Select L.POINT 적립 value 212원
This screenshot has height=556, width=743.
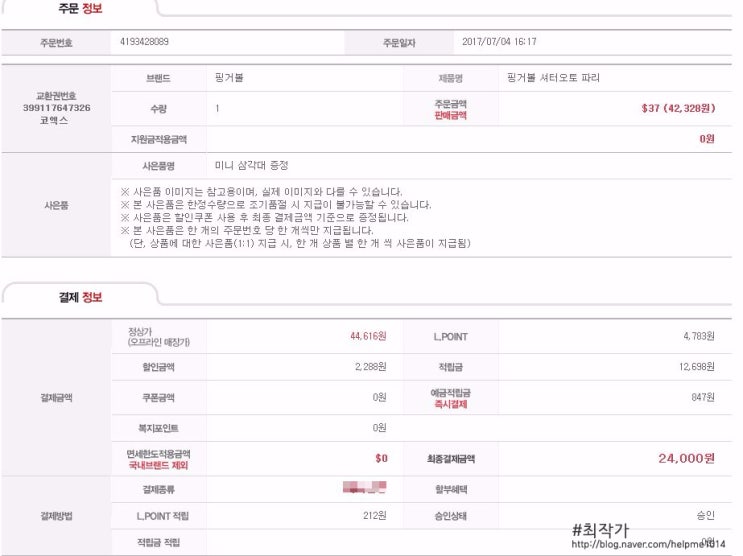click(x=375, y=515)
